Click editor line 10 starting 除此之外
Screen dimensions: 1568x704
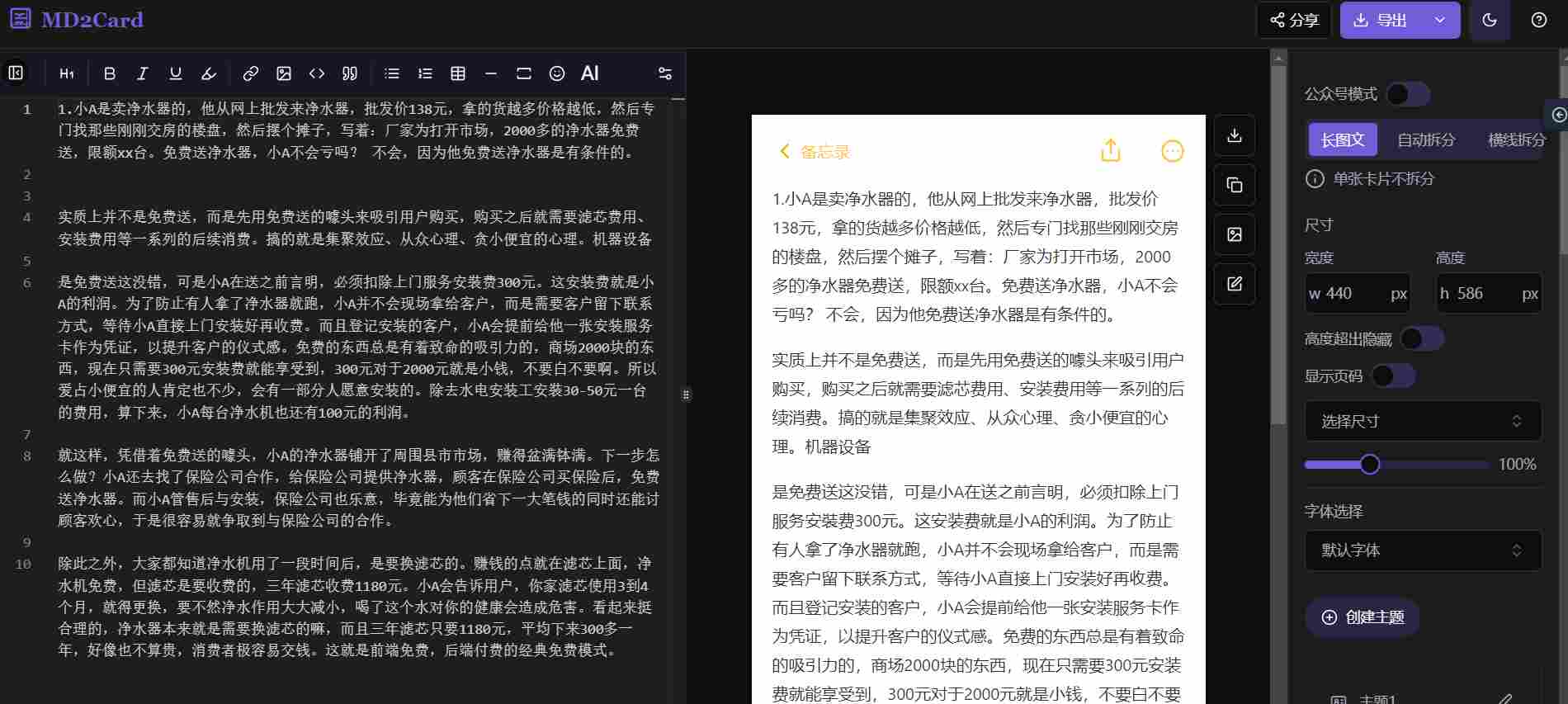pyautogui.click(x=355, y=607)
